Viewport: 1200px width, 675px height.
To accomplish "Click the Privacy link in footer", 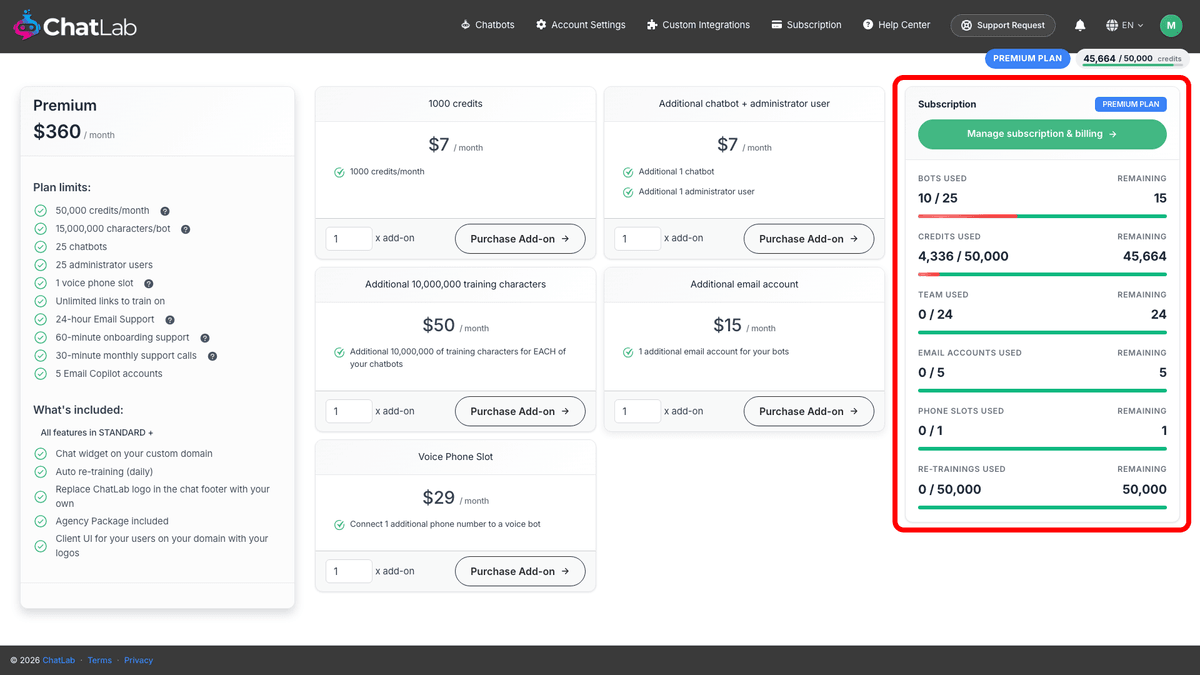I will click(139, 660).
